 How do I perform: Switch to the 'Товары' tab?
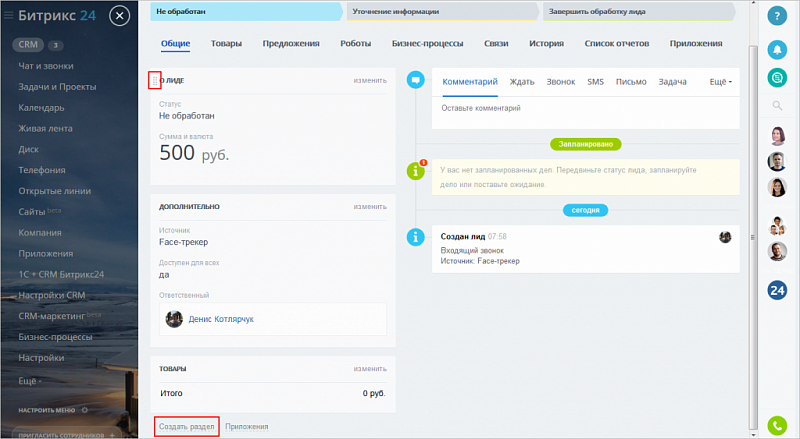[226, 44]
